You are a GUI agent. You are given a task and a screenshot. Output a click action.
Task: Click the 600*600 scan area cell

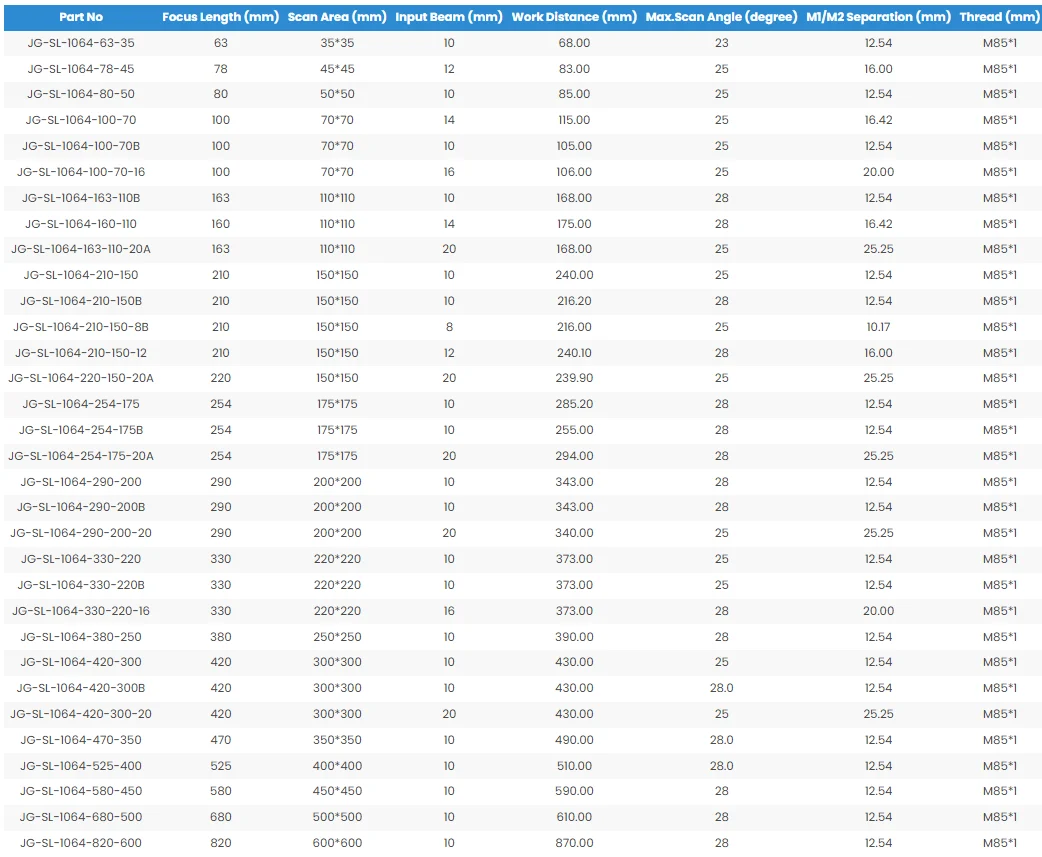(x=337, y=843)
